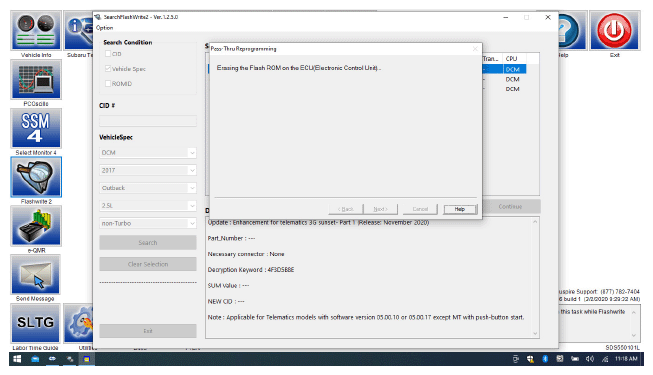Open the e-QMR icon
This screenshot has width=653, height=375.
36,226
